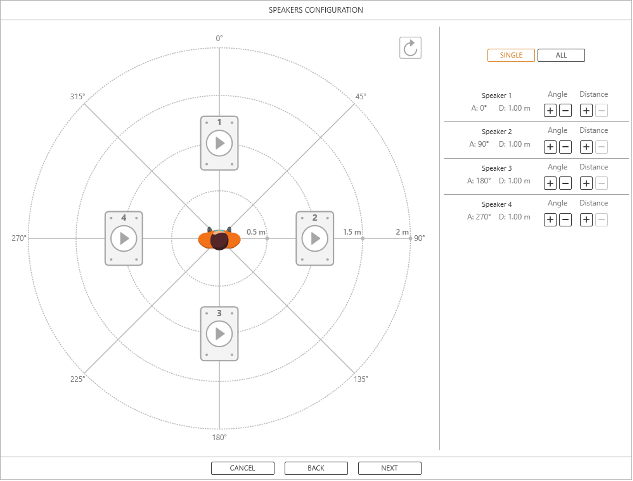Switch to ALL speakers mode
Screen dimensions: 633x481
[x=561, y=55]
